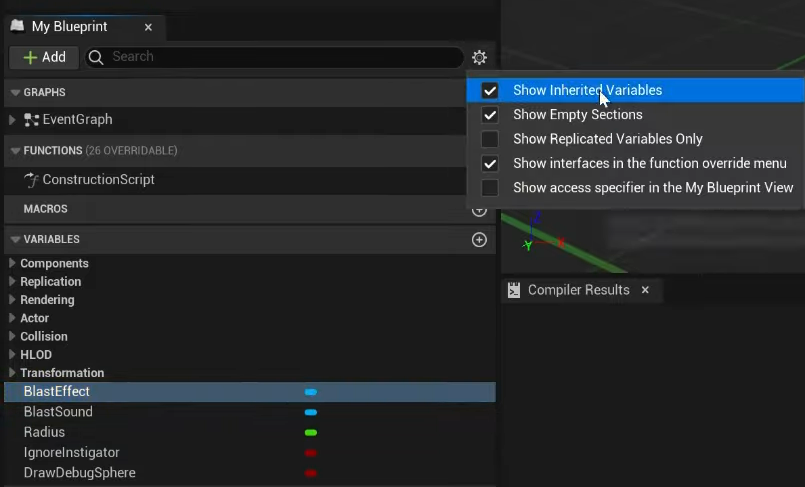805x487 pixels.
Task: Click the Compiler Results panel icon
Action: click(x=514, y=290)
